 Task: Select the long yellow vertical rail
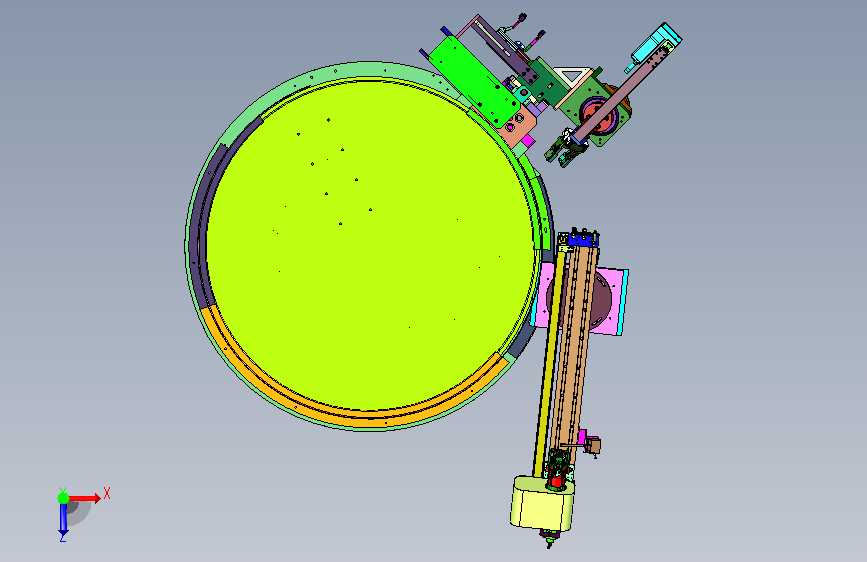pos(550,362)
